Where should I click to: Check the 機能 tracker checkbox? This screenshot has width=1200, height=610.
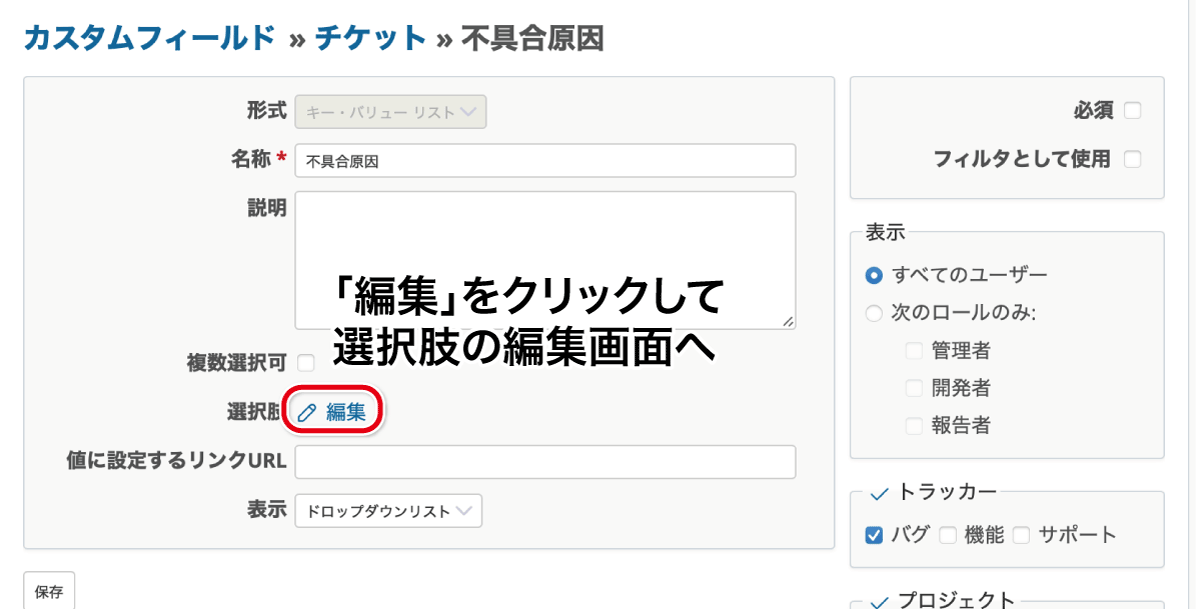(x=948, y=535)
